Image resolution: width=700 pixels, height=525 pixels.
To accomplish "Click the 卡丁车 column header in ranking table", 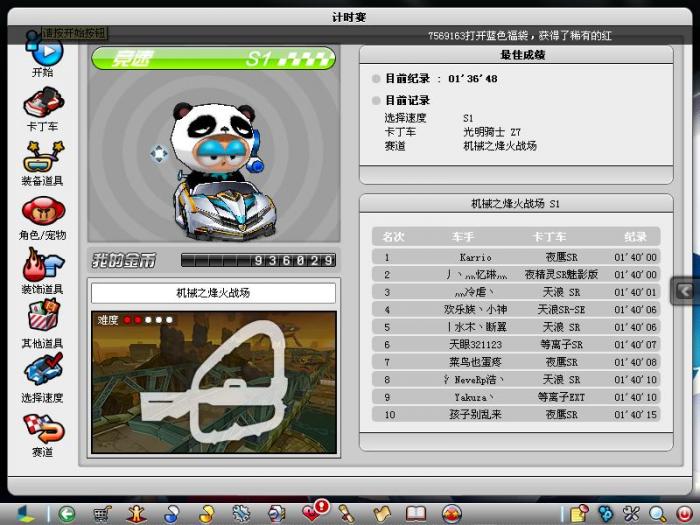I will coord(550,237).
